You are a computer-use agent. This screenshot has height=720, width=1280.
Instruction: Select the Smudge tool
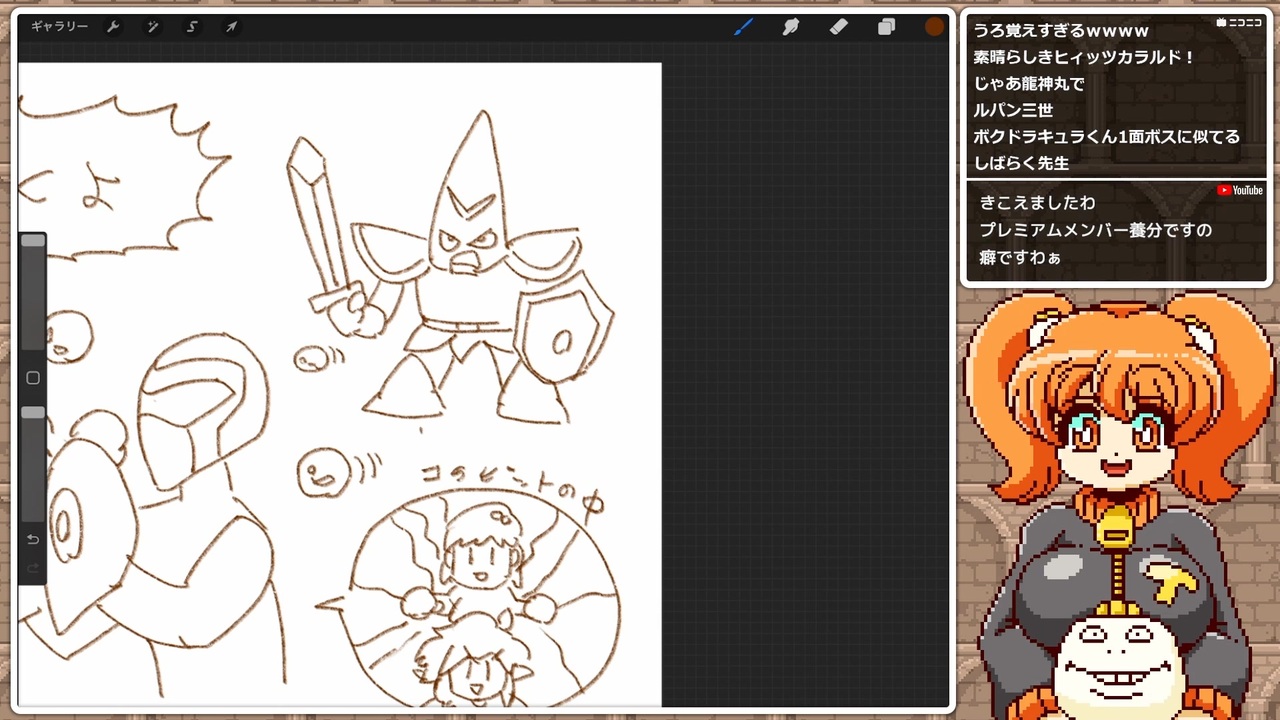coord(791,27)
